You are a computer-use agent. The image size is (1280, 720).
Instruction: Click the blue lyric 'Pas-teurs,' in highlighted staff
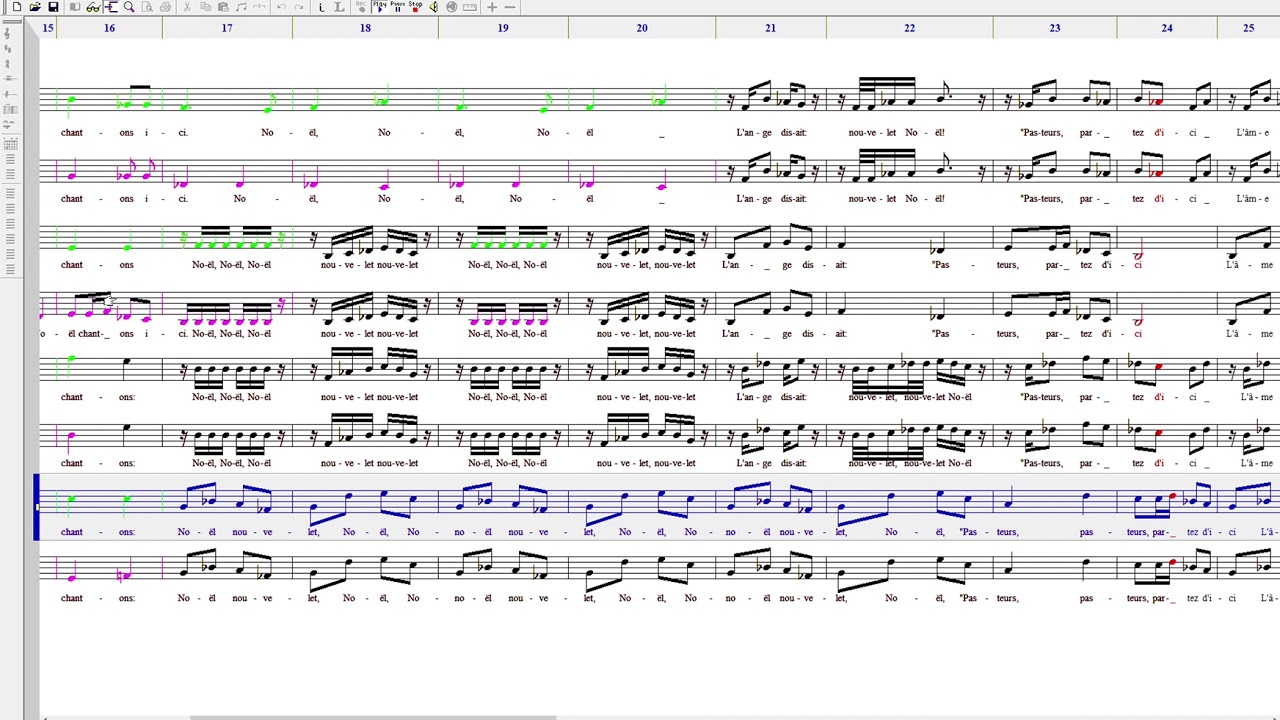990,532
